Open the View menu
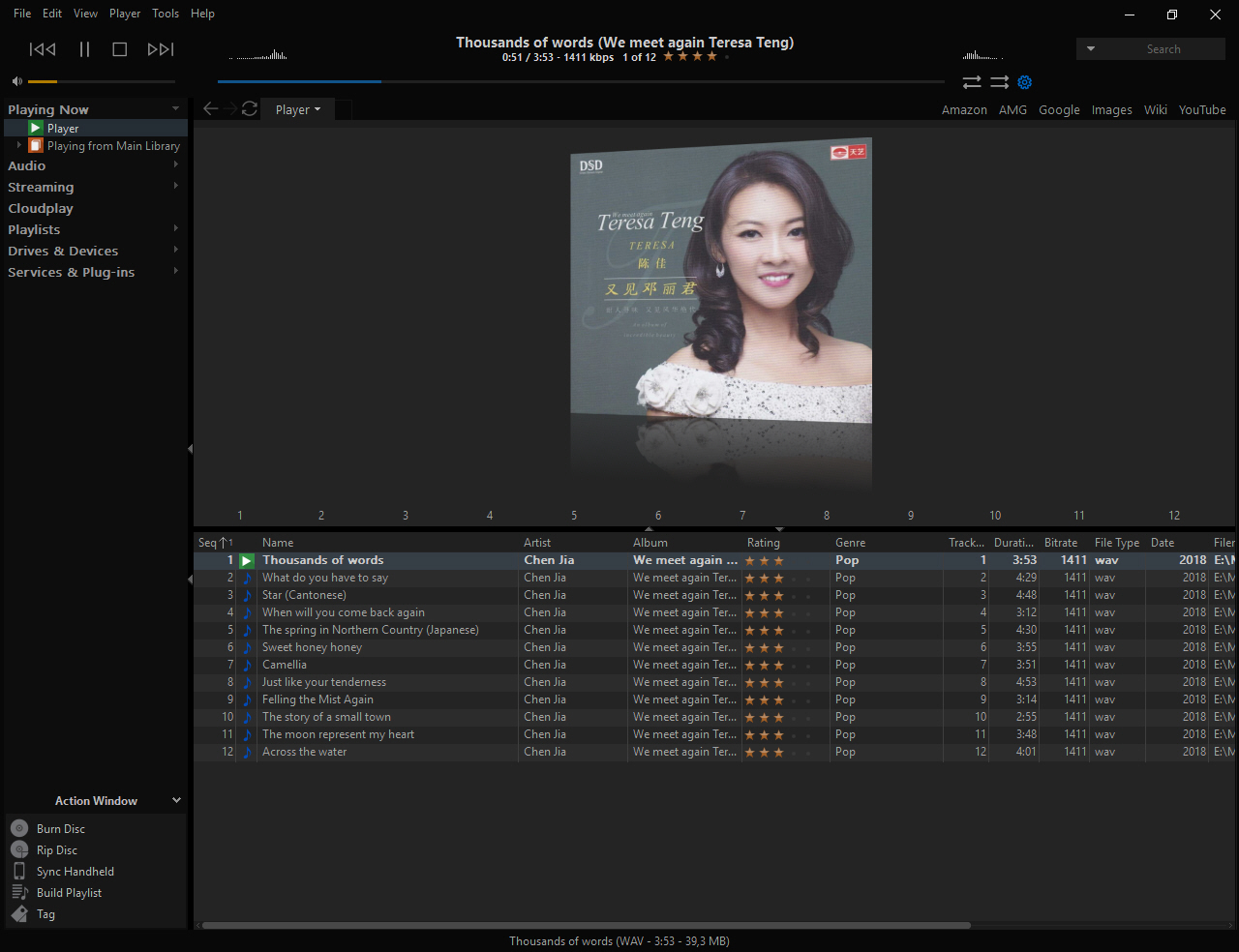Image resolution: width=1239 pixels, height=952 pixels. click(85, 14)
